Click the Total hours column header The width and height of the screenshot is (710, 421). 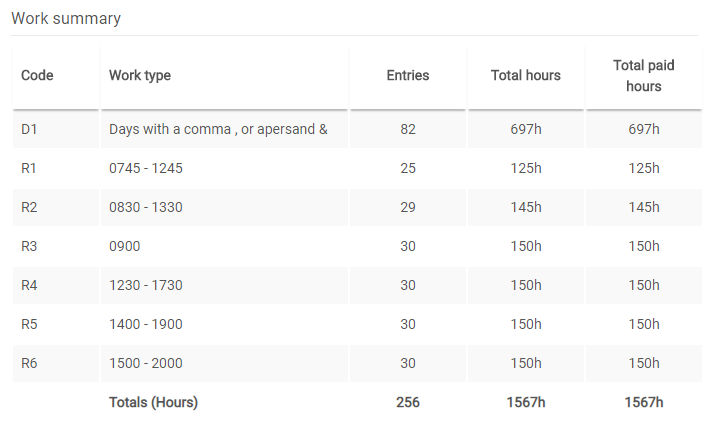click(x=525, y=76)
